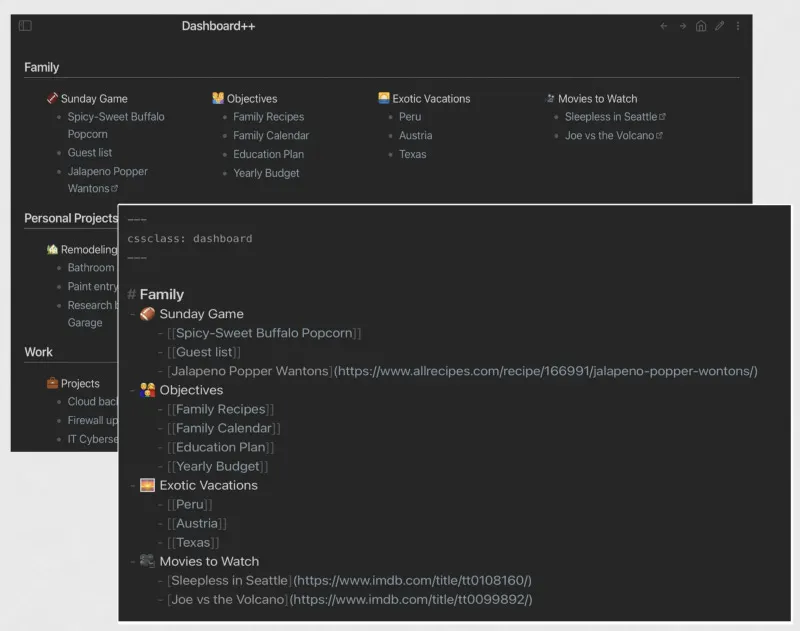Click the Work heading

(x=38, y=352)
